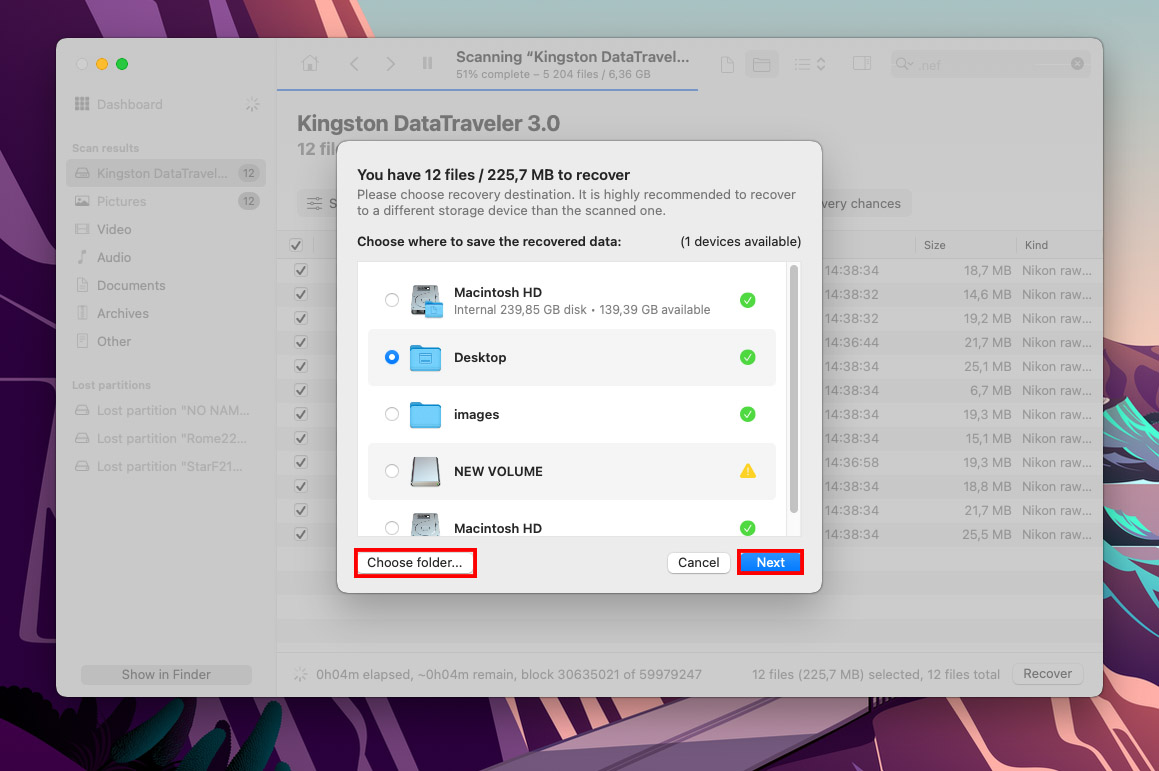Clear the .nef search query
The image size is (1159, 771).
(1077, 63)
